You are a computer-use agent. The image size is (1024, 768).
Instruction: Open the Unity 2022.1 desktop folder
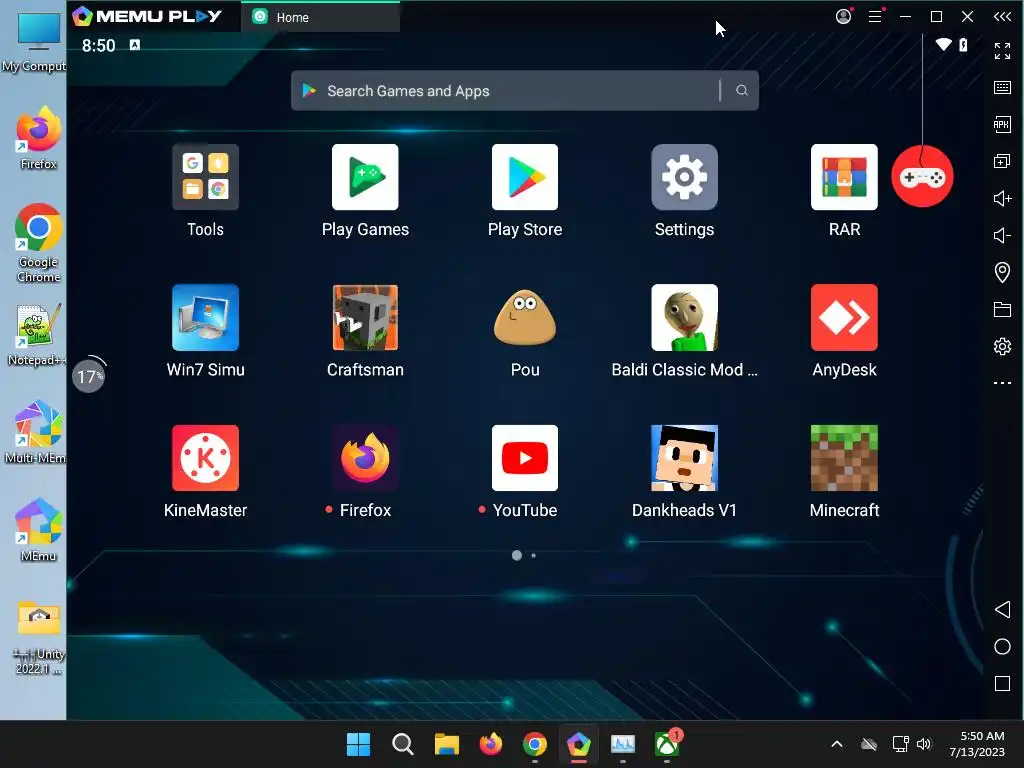pyautogui.click(x=38, y=637)
